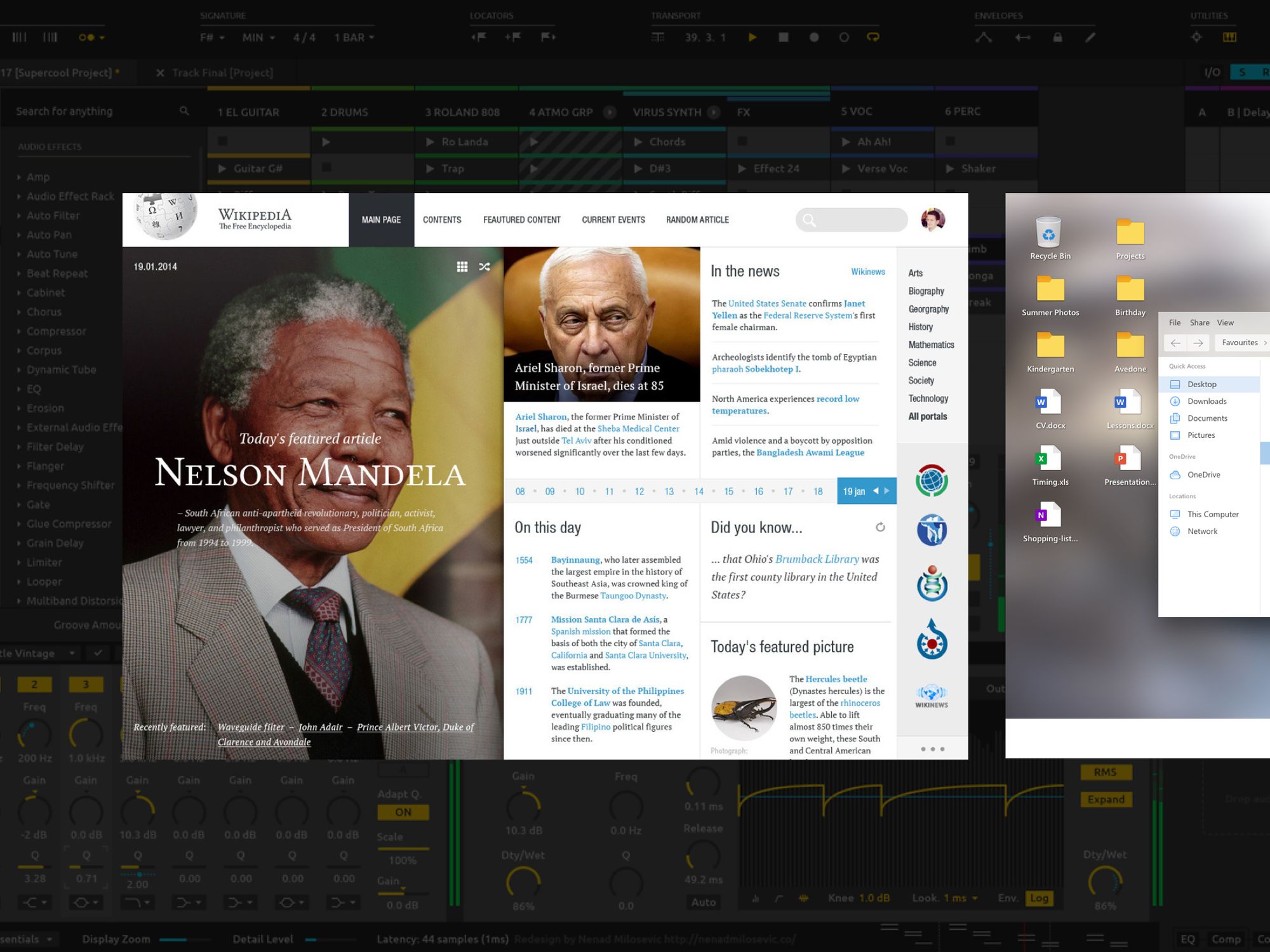This screenshot has width=1270, height=952.
Task: Toggle the Log envelope mode button
Action: [x=1039, y=898]
